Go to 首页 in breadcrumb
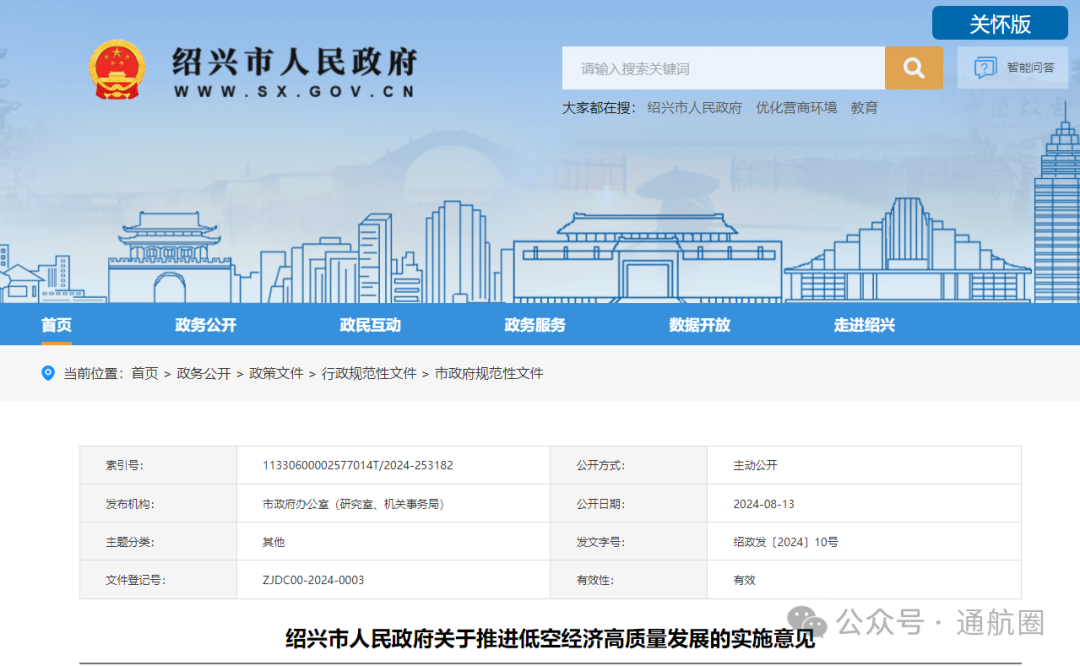1080x666 pixels. point(145,373)
